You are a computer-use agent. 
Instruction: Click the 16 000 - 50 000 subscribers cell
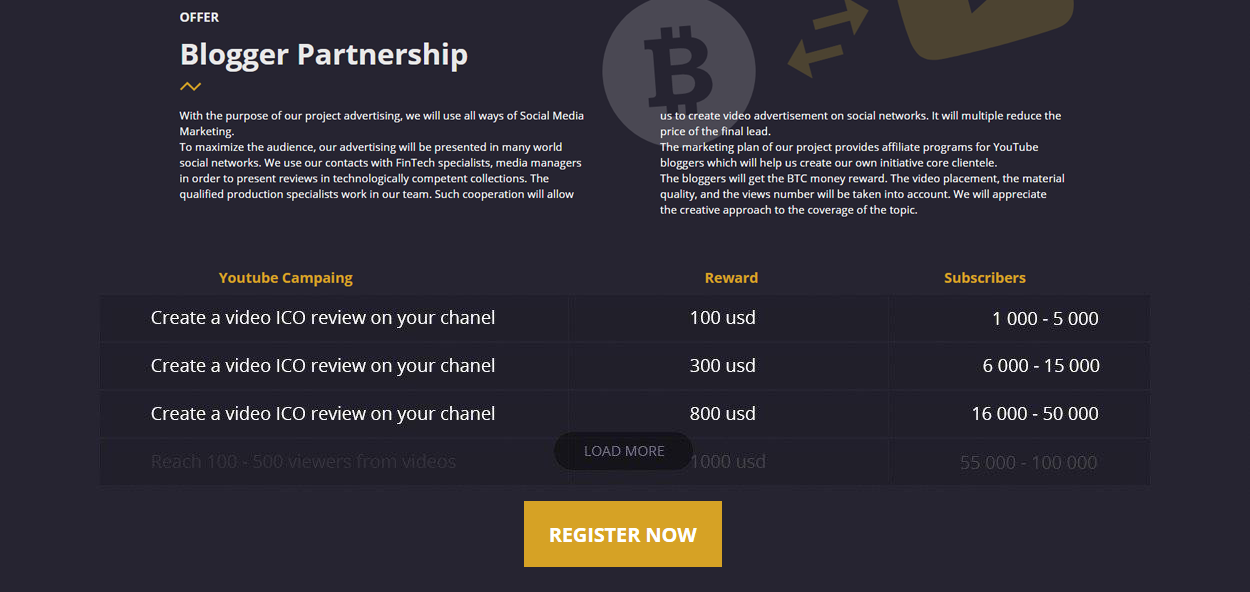click(1035, 414)
